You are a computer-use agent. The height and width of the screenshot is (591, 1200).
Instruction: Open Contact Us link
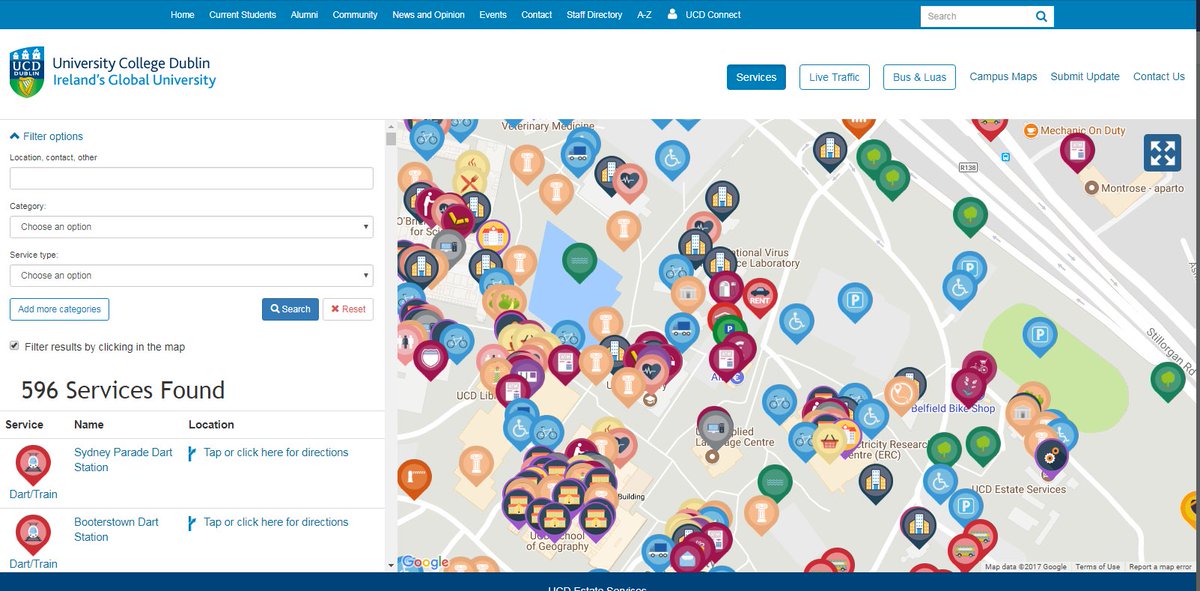[x=1159, y=77]
